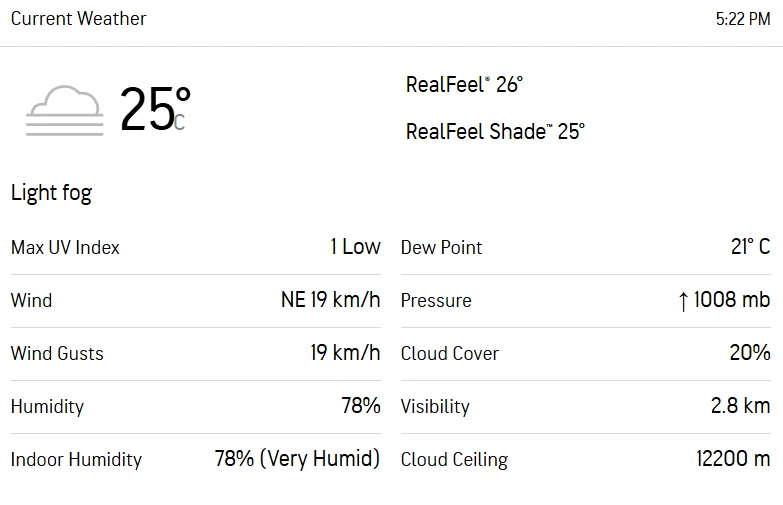The image size is (783, 505).
Task: Click the Dew Point 21° C value
Action: point(751,247)
